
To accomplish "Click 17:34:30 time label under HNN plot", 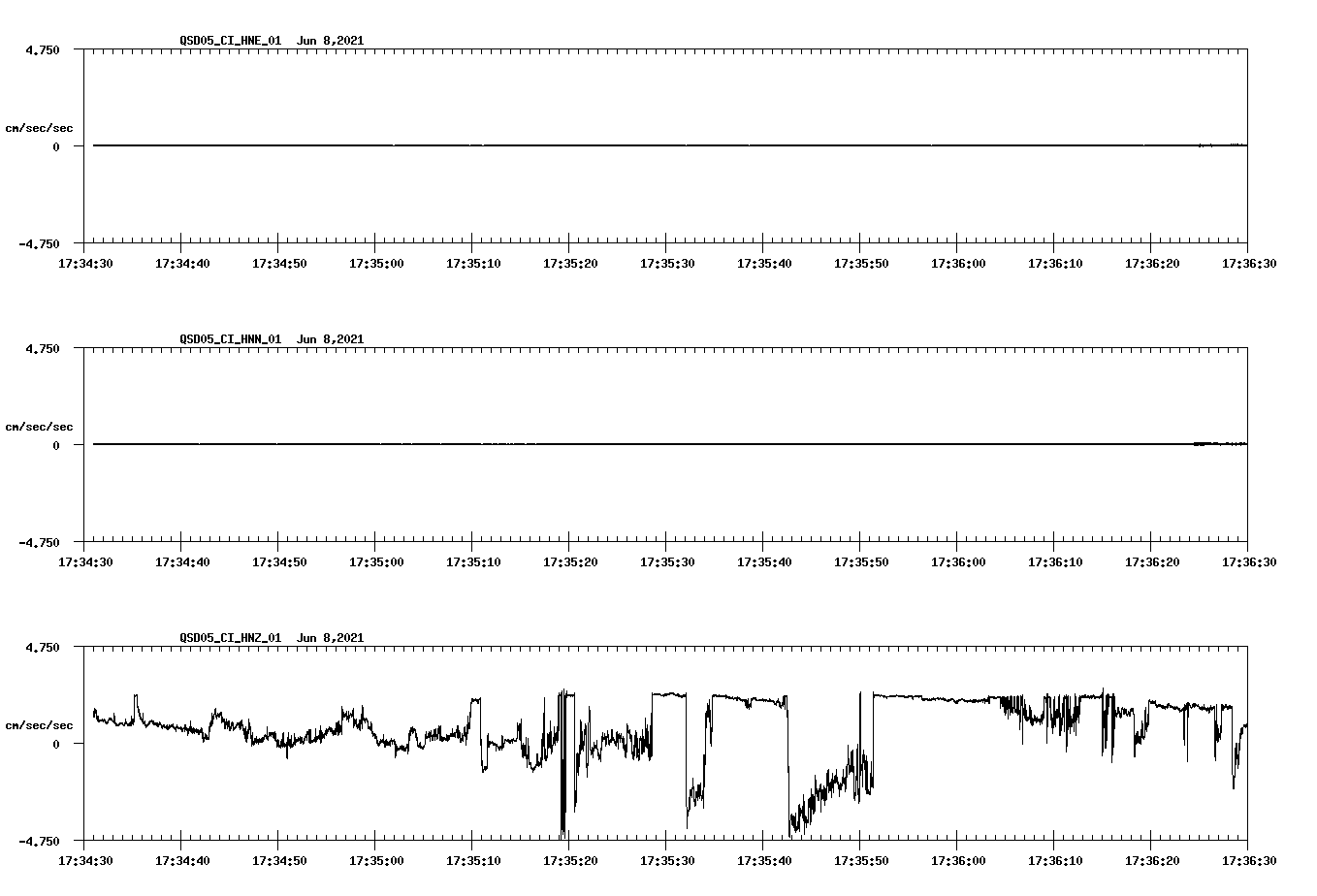I will pyautogui.click(x=85, y=561).
